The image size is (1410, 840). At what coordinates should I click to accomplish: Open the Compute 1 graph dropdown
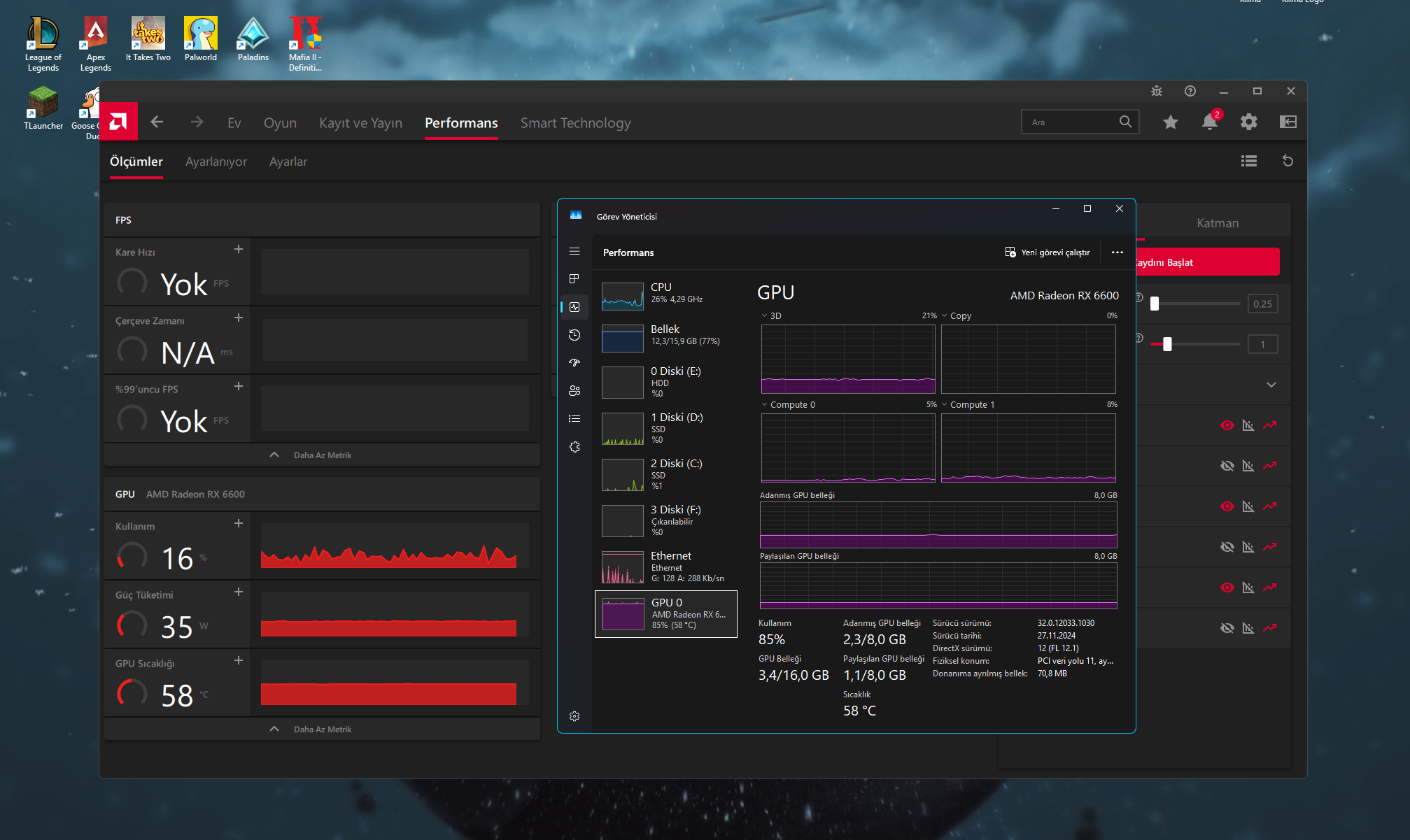coord(944,404)
